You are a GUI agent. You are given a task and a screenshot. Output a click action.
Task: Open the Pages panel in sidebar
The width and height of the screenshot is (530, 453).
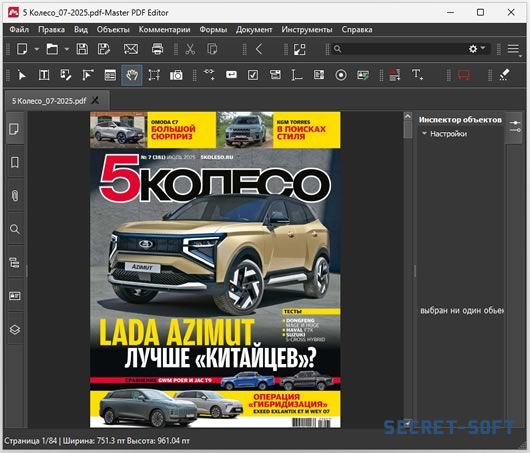(x=14, y=129)
